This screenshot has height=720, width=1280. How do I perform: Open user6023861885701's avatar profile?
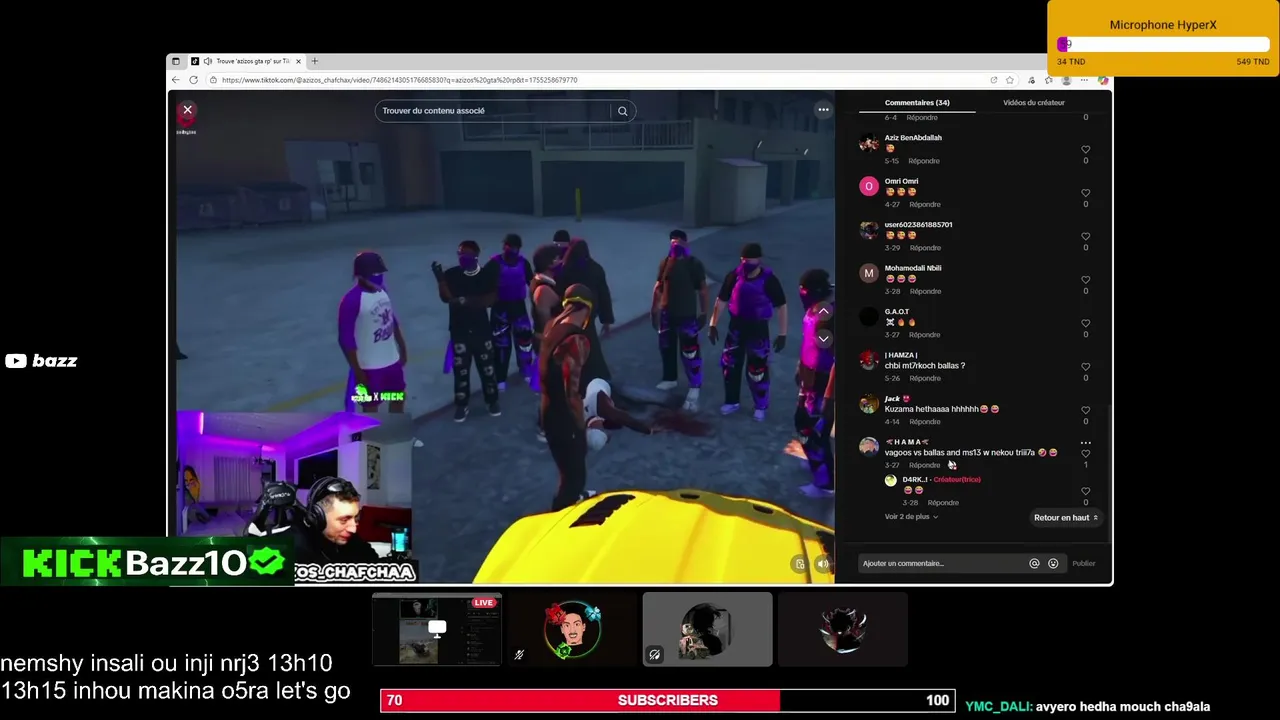coord(868,230)
